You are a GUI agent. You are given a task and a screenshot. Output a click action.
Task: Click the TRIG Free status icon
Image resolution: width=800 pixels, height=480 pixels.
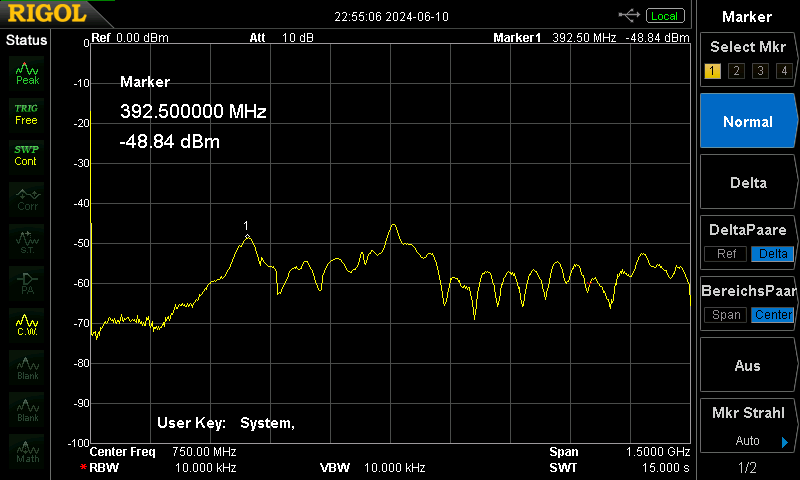click(x=27, y=115)
